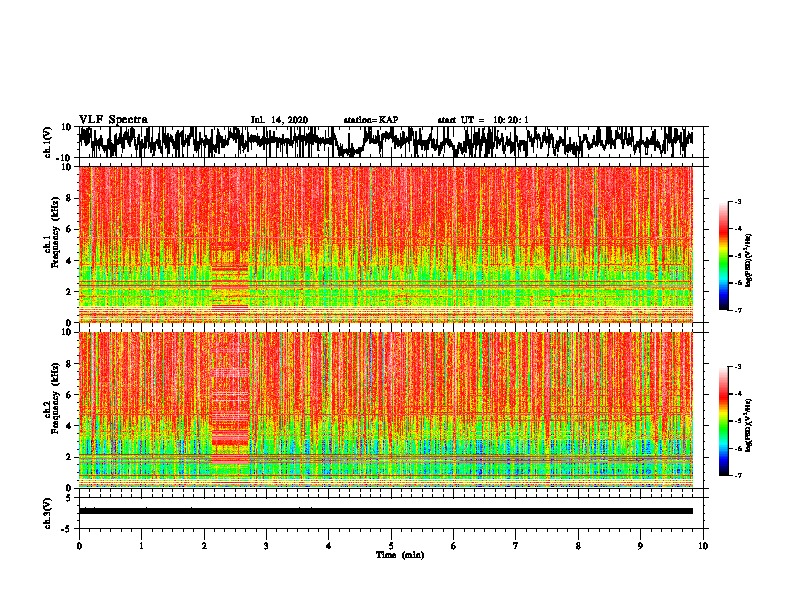Click the ch.1(V) waveform trace panel
Image resolution: width=792 pixels, height=612 pixels.
[x=391, y=142]
